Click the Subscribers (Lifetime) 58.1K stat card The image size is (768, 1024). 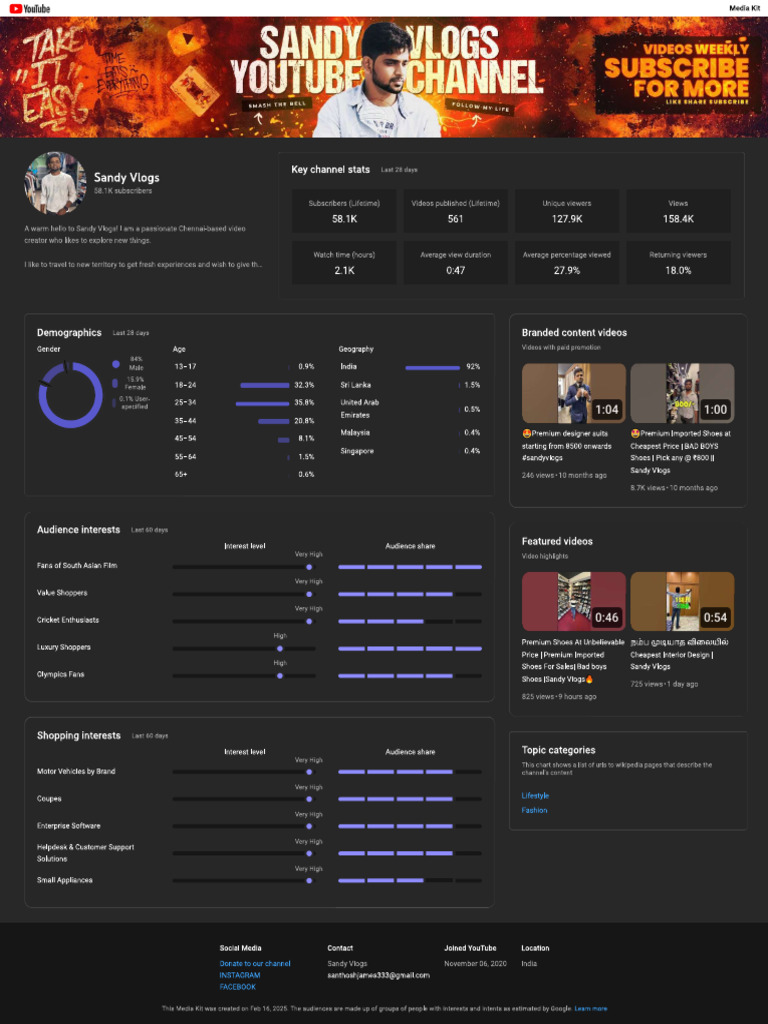click(344, 211)
